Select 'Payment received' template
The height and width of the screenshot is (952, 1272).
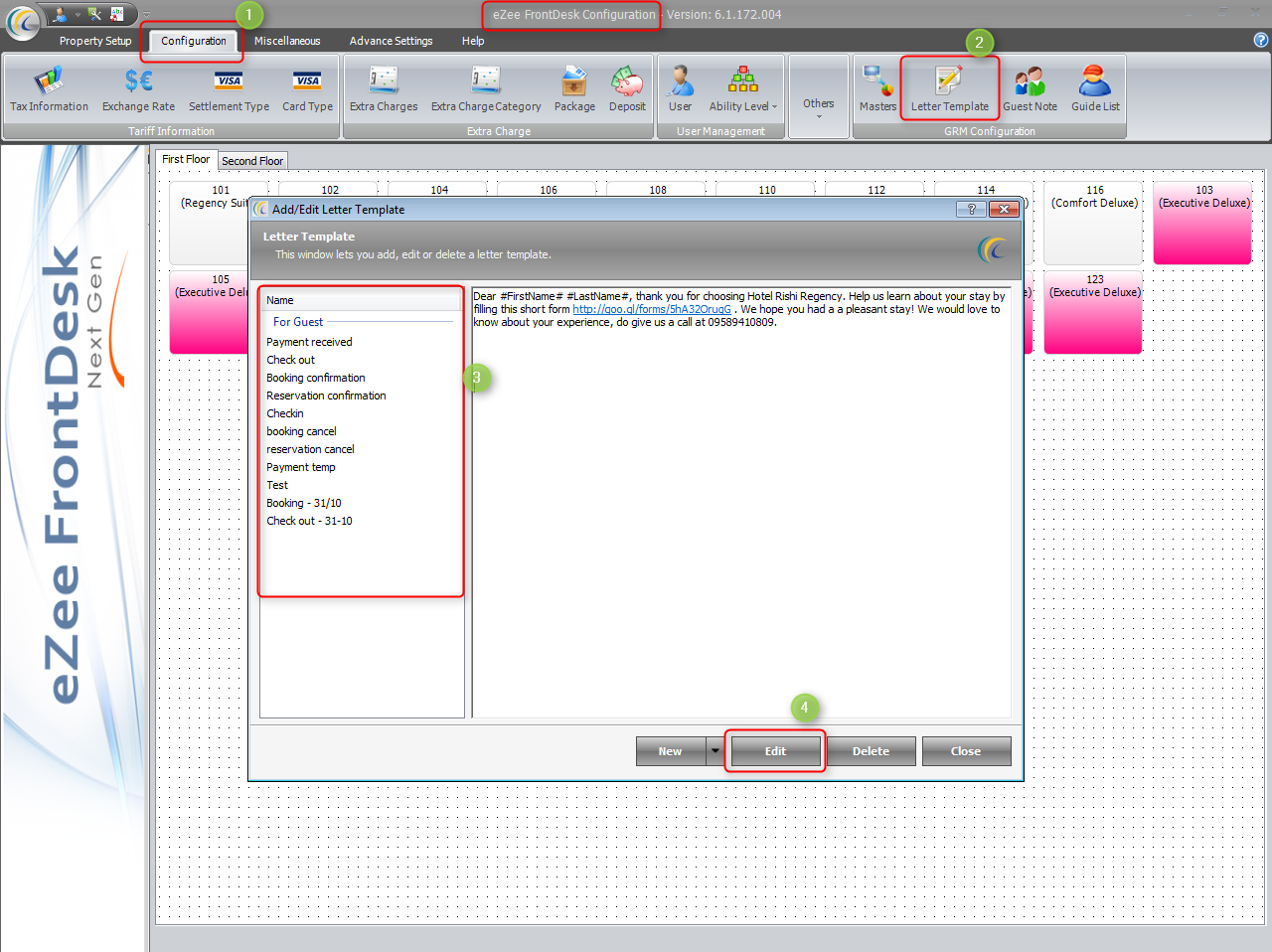(309, 342)
